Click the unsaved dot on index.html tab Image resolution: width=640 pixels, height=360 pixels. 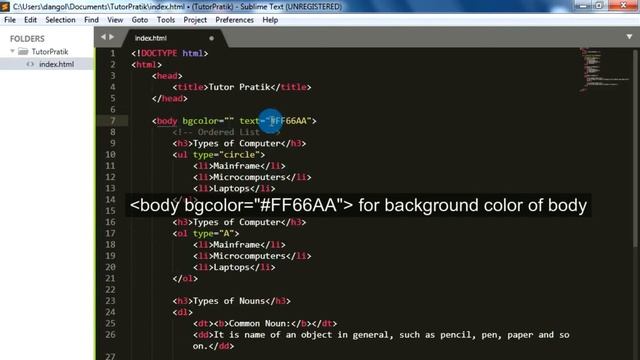point(211,38)
